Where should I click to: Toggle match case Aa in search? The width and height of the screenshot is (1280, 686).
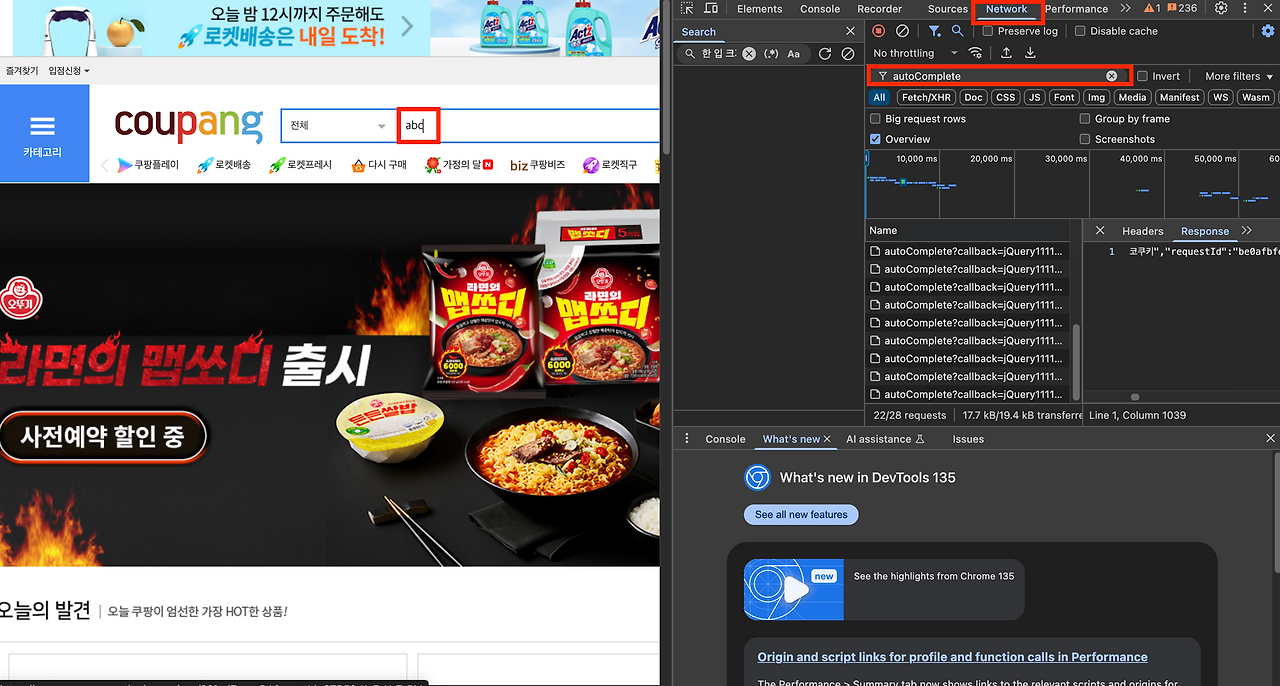tap(793, 54)
